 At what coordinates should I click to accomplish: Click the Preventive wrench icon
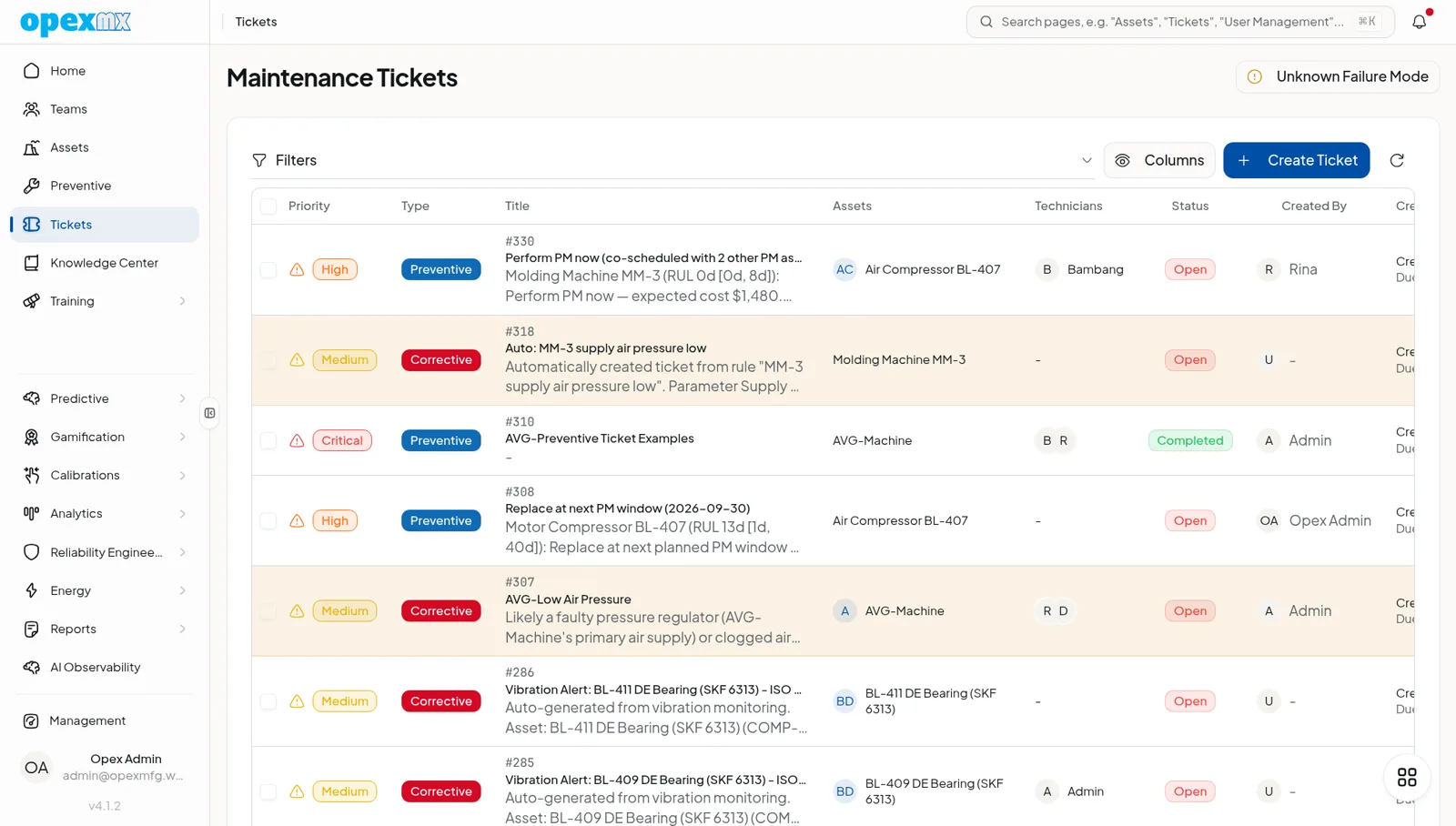click(x=32, y=186)
